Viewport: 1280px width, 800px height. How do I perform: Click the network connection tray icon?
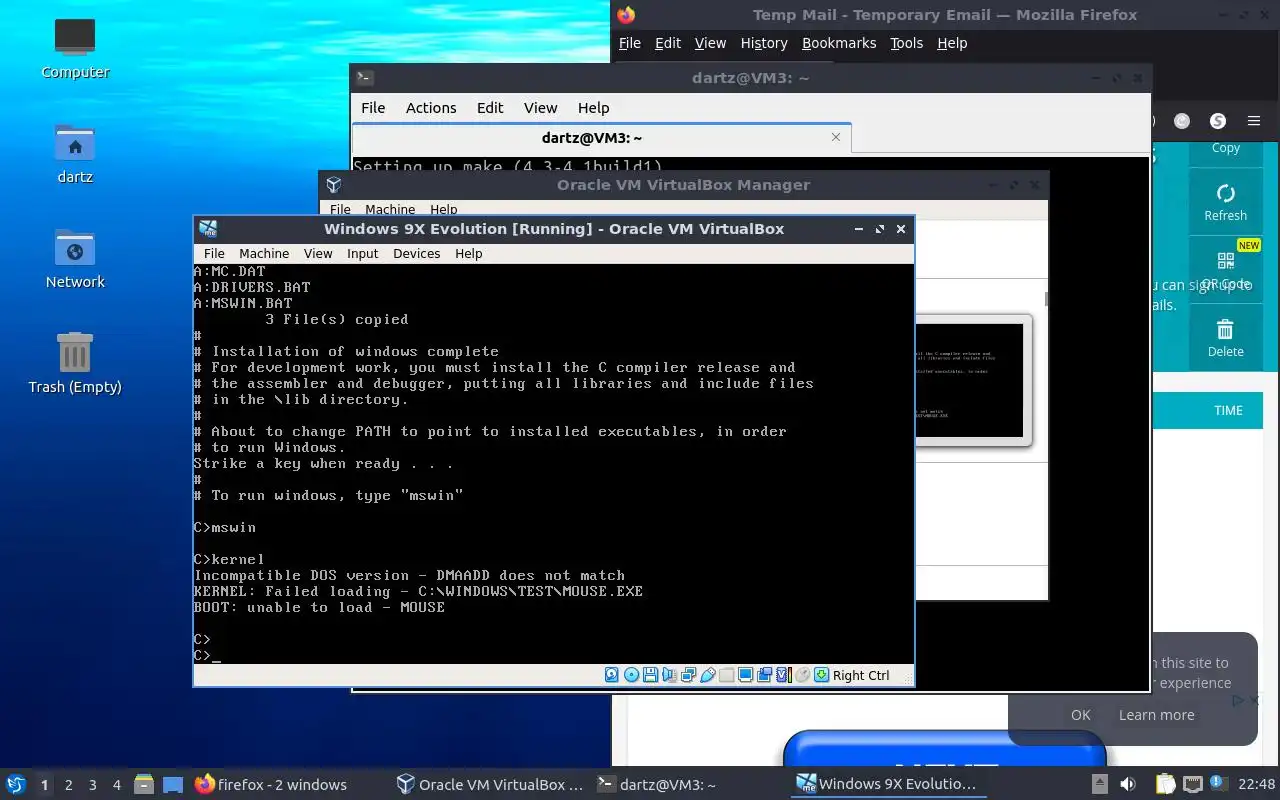pyautogui.click(x=1192, y=784)
